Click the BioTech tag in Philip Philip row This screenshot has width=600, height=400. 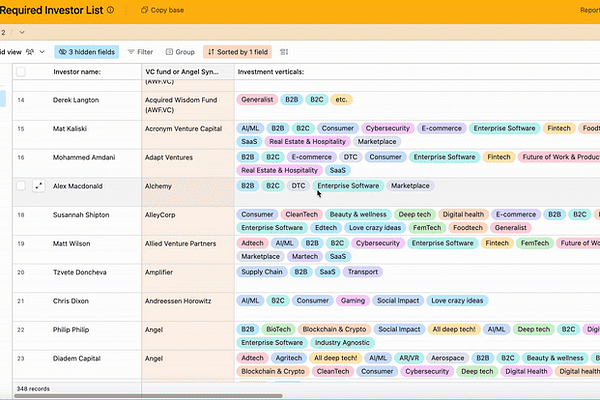coord(278,329)
